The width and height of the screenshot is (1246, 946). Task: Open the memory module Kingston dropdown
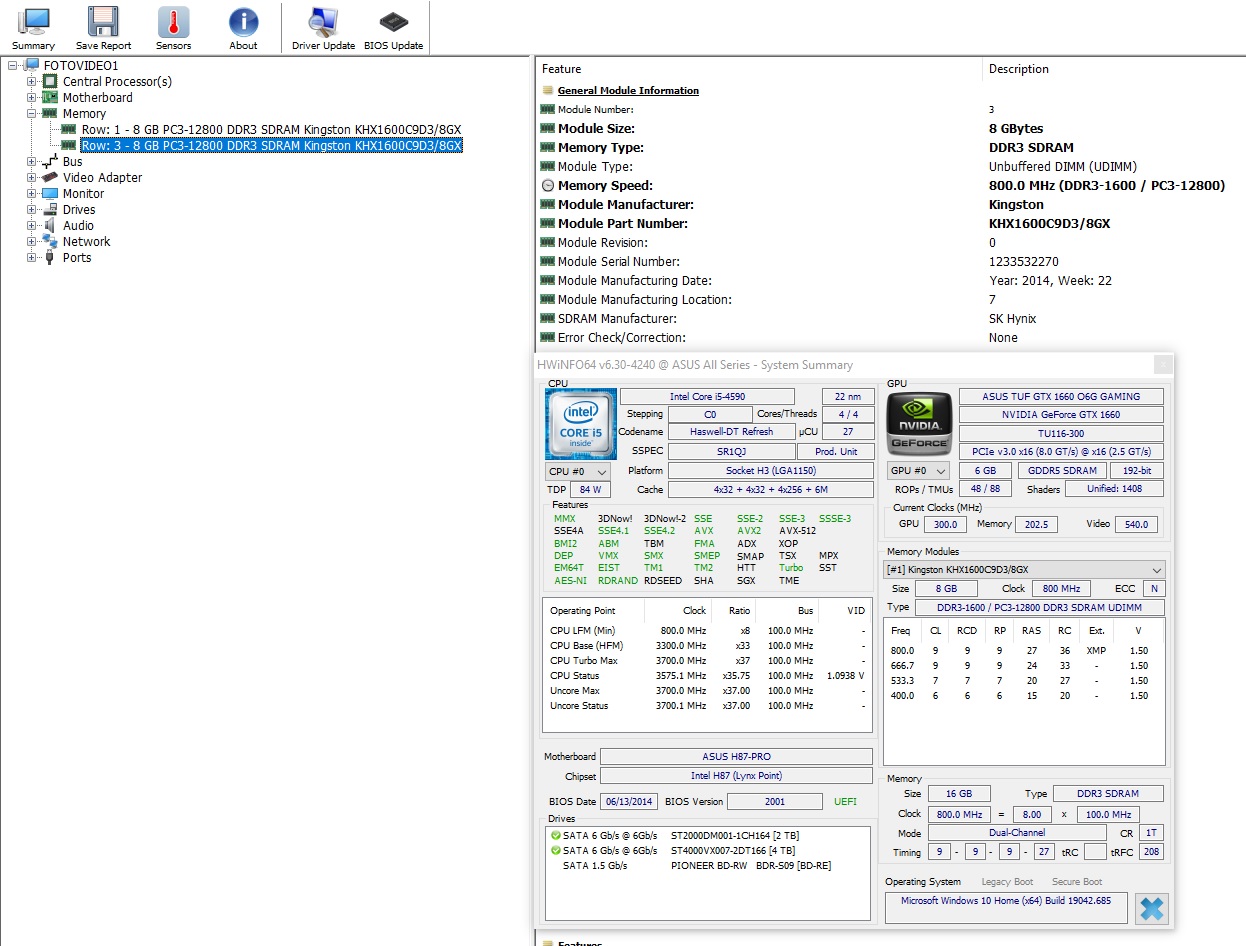[1024, 569]
